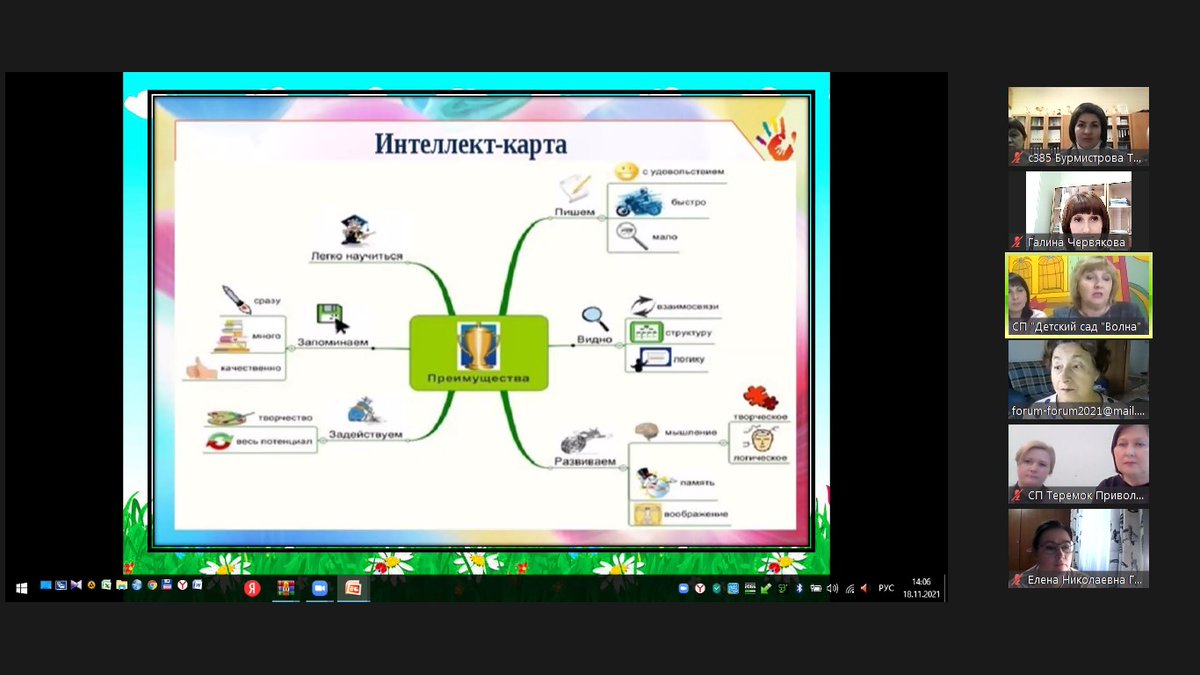1200x675 pixels.
Task: Click the Задействуем branch label
Action: (x=365, y=434)
